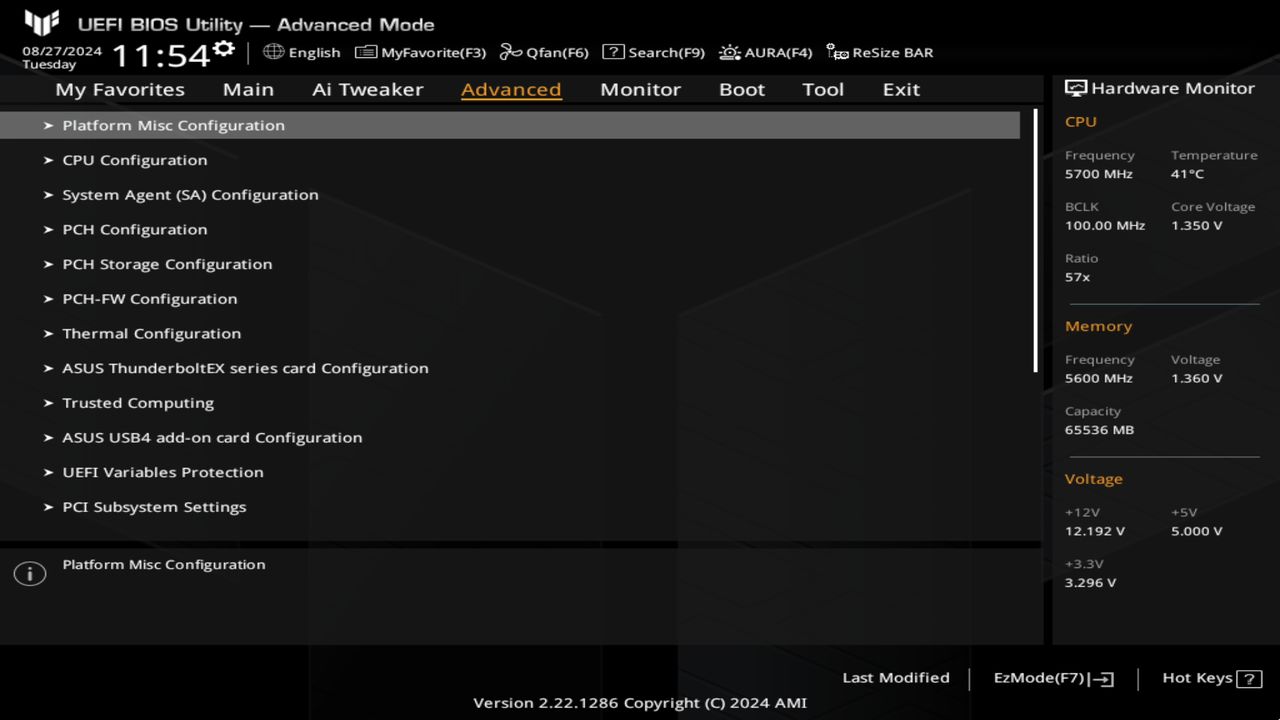
Task: Click the 5600 MHz memory frequency value
Action: [x=1099, y=379]
